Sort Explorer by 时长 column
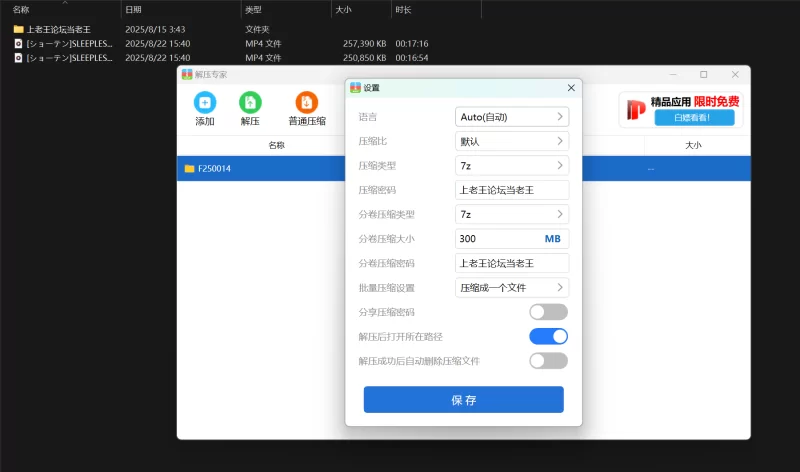Screen dimensions: 800x472 coord(403,10)
